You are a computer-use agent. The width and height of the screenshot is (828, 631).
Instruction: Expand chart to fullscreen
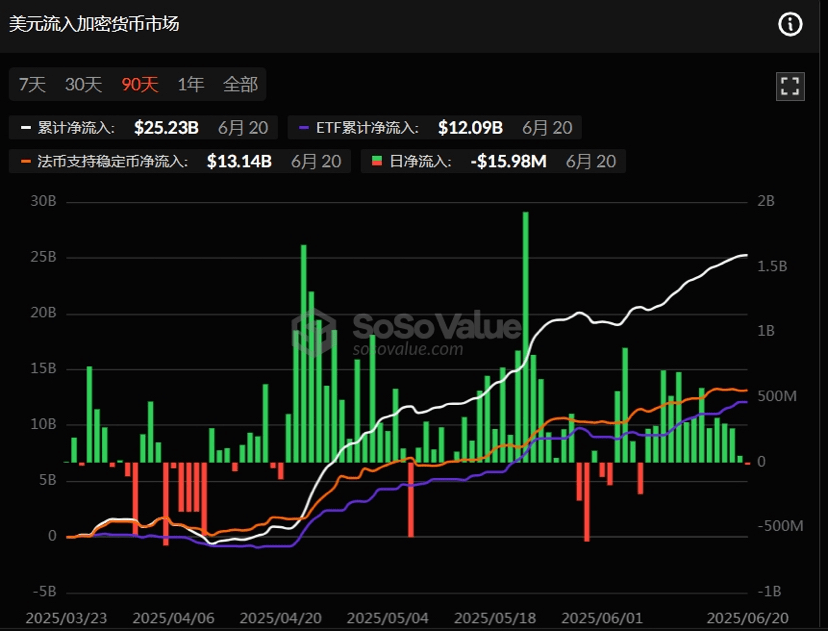[x=790, y=86]
